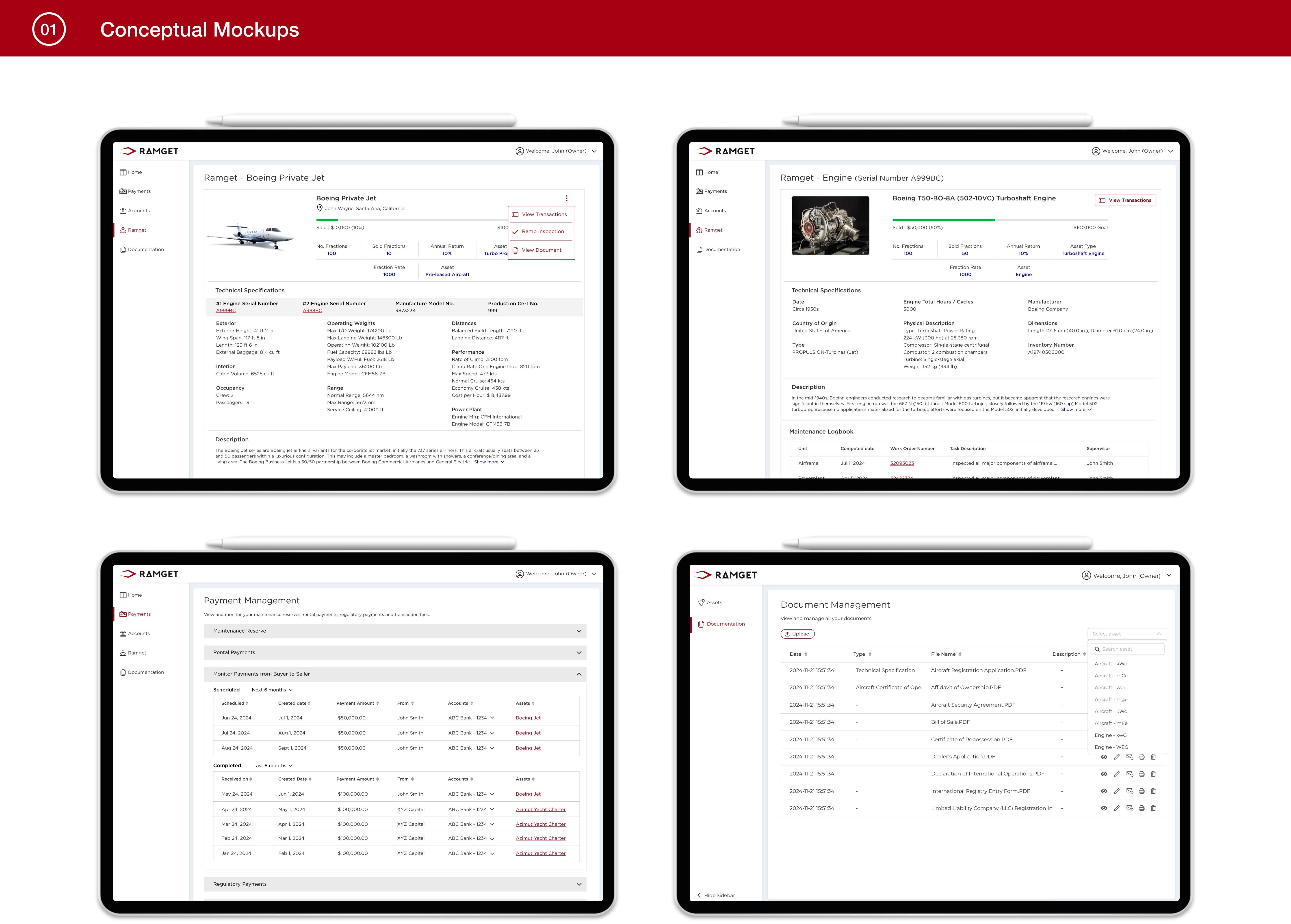This screenshot has height=924, width=1291.
Task: Click email icon for Dealer's Application.PDF
Action: tap(1129, 757)
